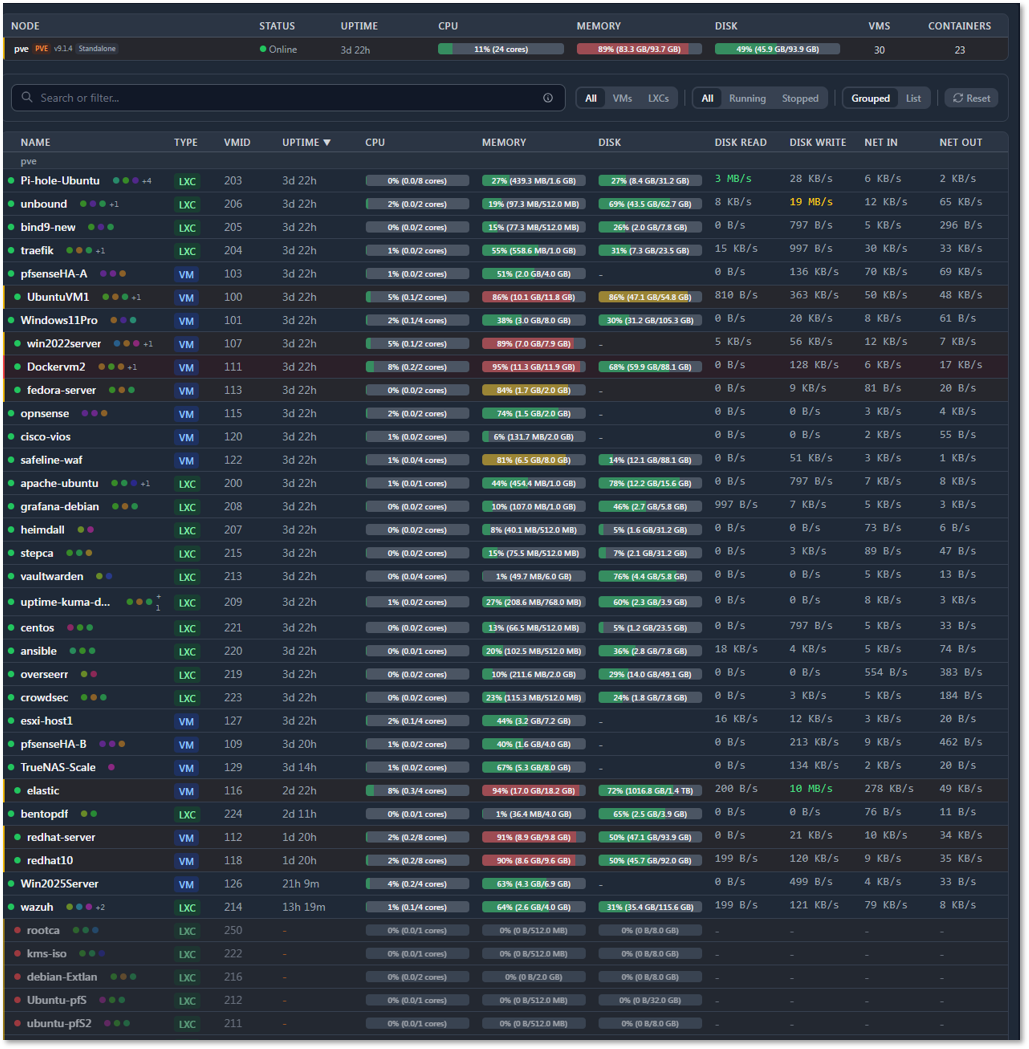
Task: Click the VM type badge next to pfsenseHA-A
Action: coord(186,273)
